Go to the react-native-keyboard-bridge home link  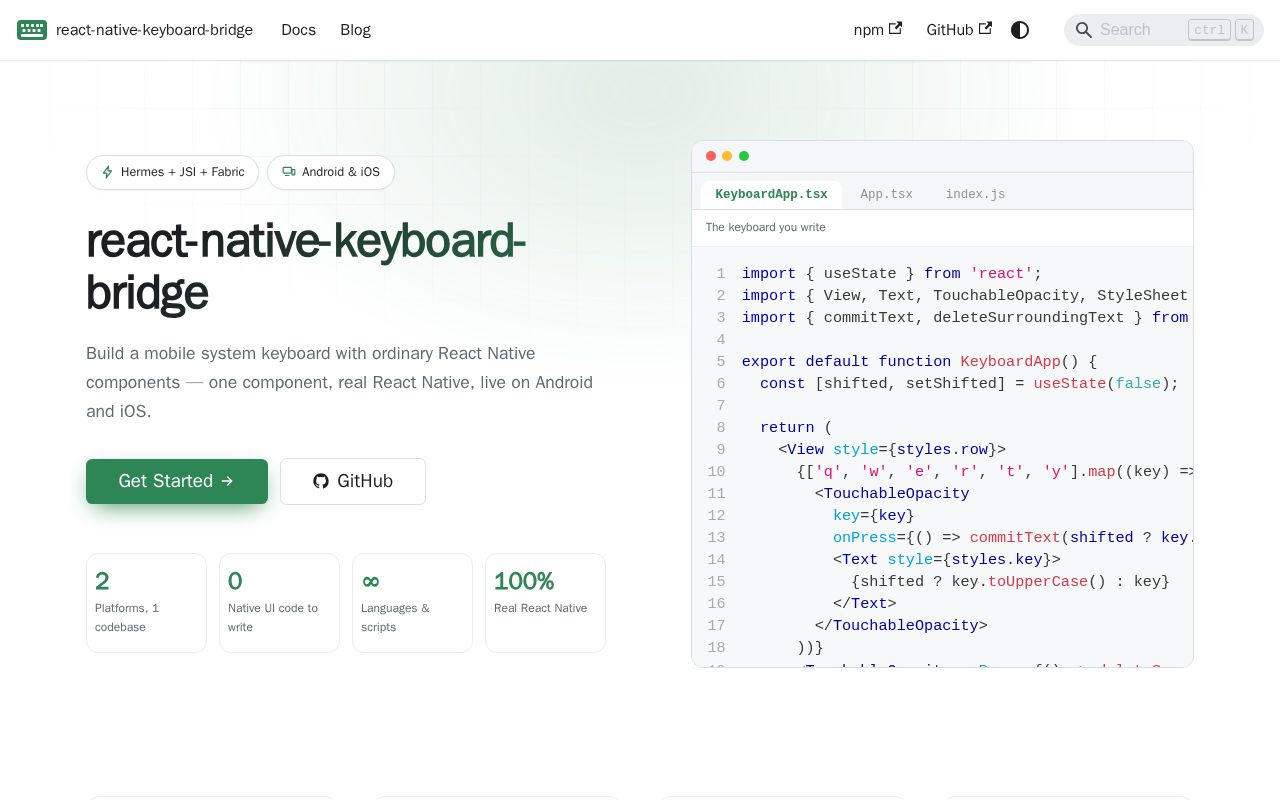(x=135, y=30)
